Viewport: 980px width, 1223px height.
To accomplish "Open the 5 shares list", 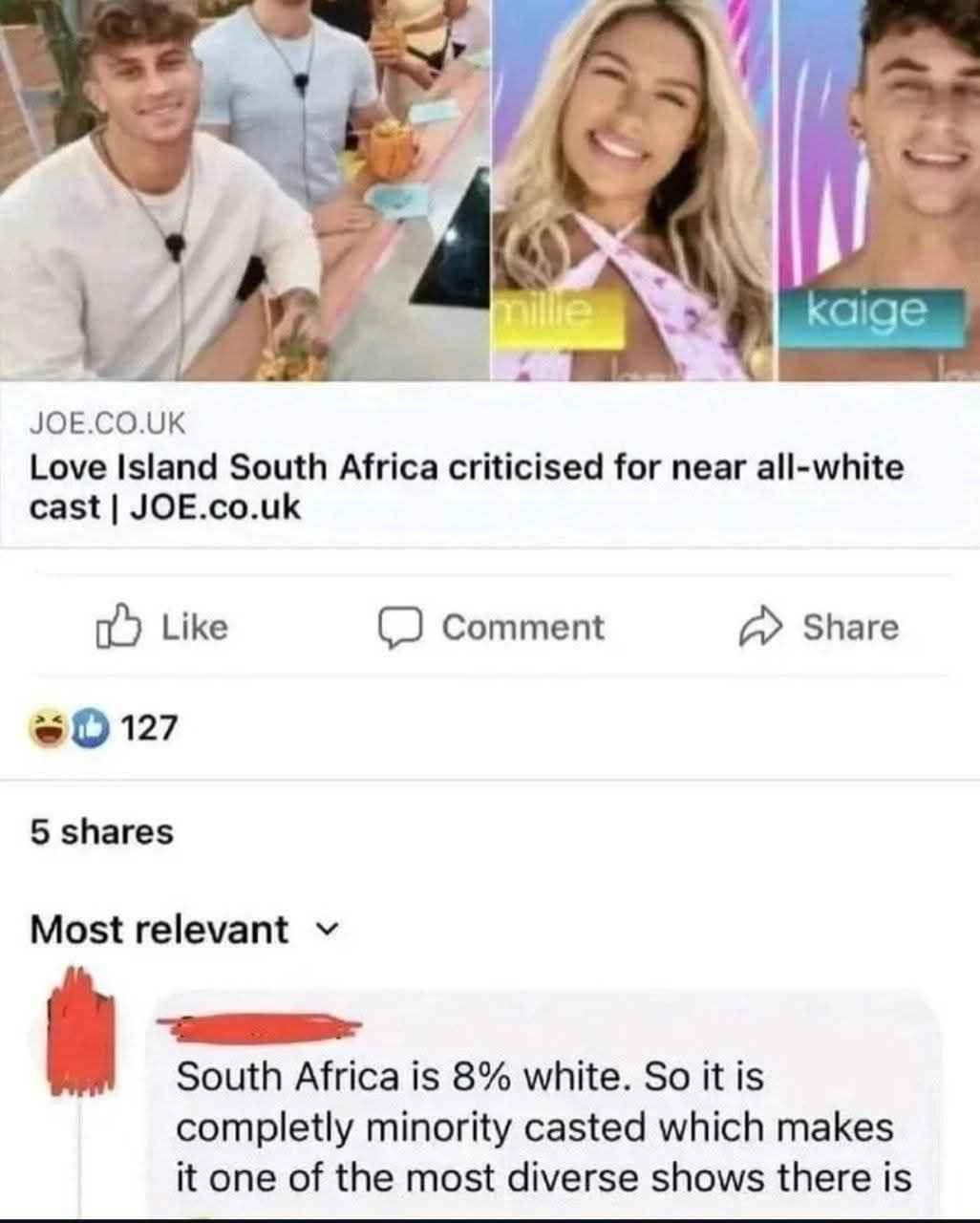I will tap(102, 831).
